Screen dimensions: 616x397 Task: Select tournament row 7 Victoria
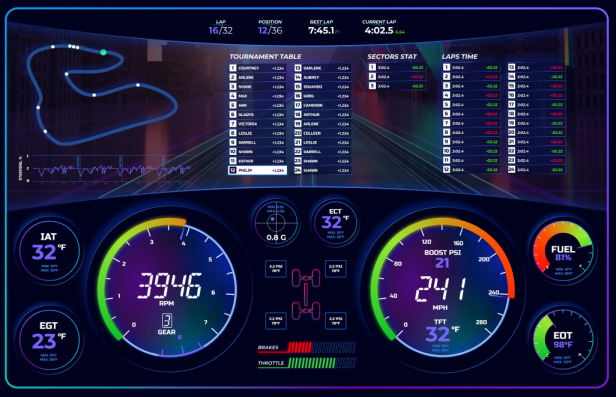pyautogui.click(x=257, y=124)
